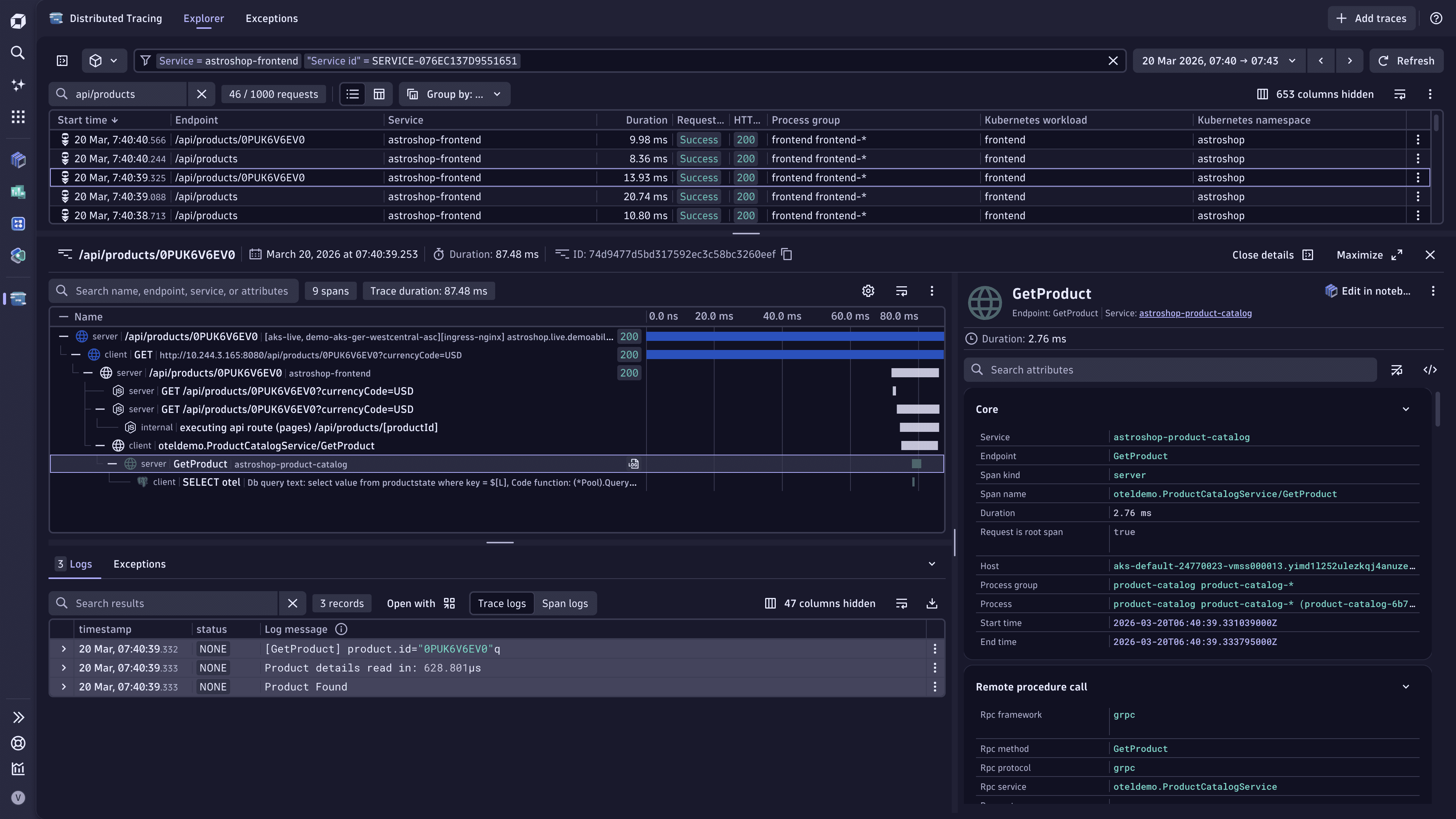1456x819 pixels.
Task: Open row actions for 20.74 ms request
Action: pos(1418,197)
